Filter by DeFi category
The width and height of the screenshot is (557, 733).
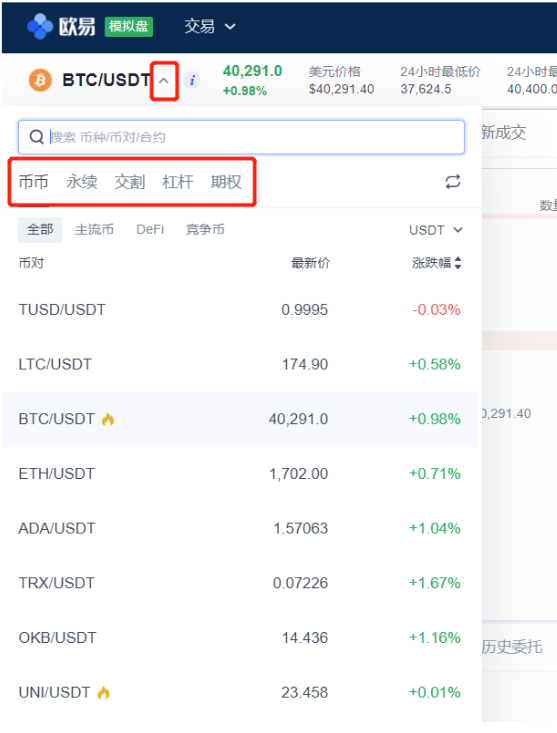click(x=150, y=230)
